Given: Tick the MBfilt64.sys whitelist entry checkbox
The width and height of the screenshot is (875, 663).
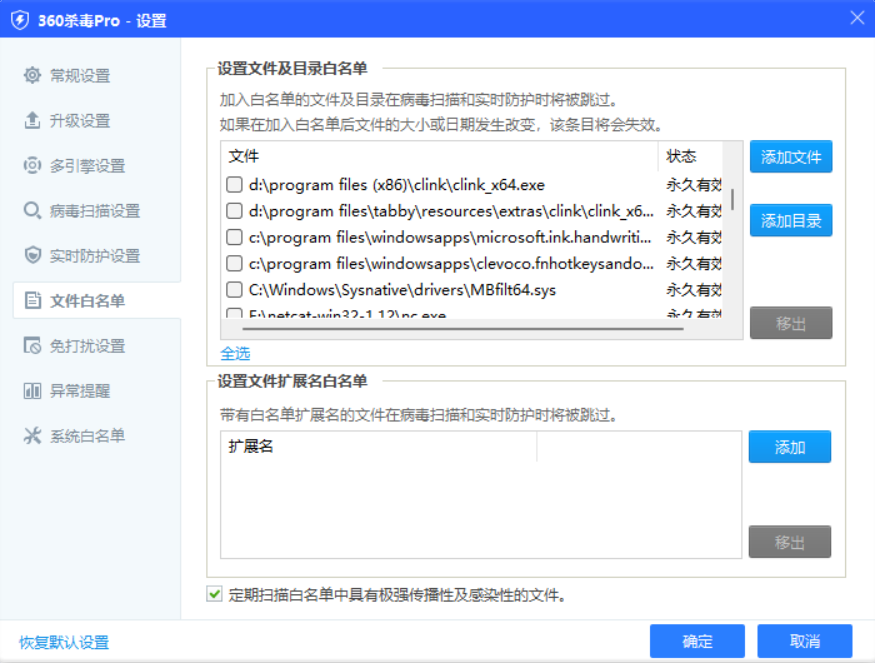Looking at the screenshot, I should pos(234,290).
